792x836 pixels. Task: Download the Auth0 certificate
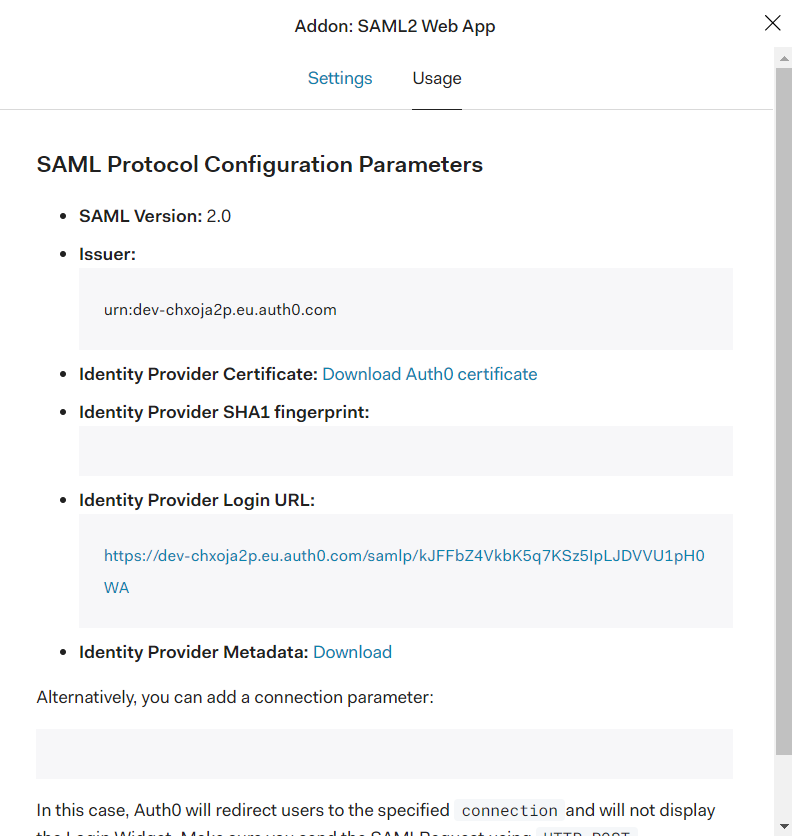pyautogui.click(x=430, y=374)
